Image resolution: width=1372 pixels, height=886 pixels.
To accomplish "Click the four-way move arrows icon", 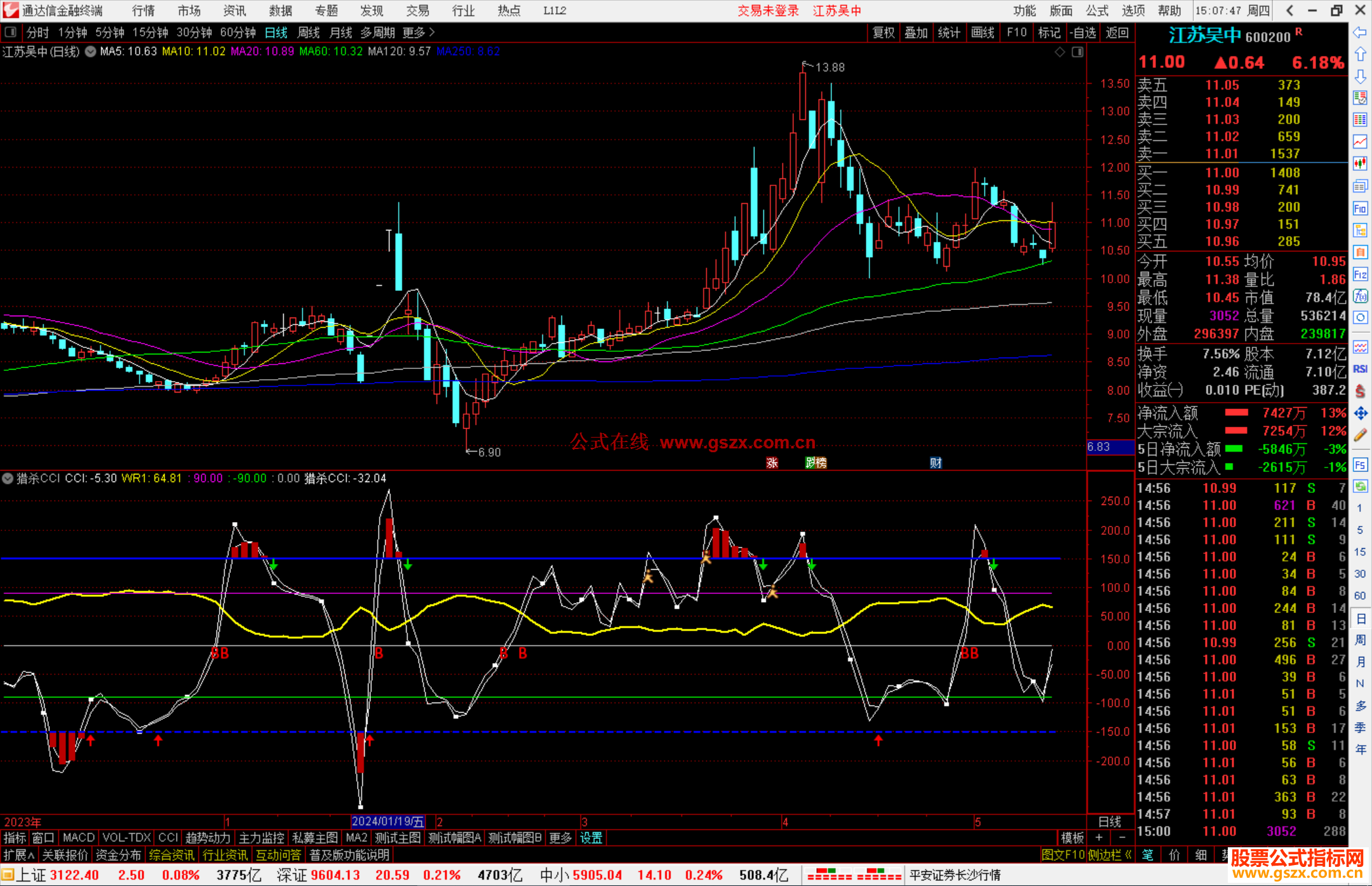I will click(1360, 413).
